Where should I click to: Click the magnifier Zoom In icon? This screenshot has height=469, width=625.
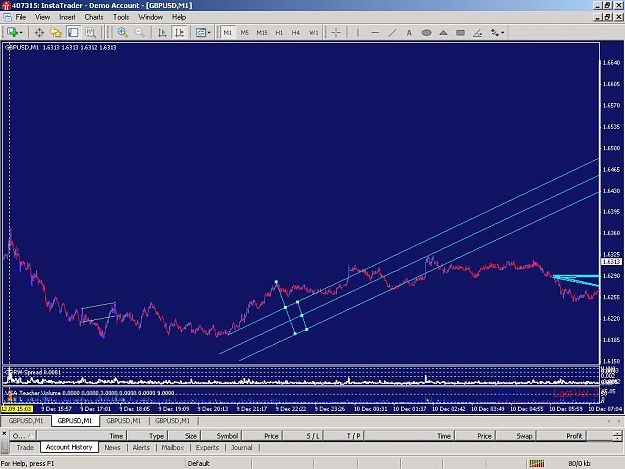coord(122,33)
